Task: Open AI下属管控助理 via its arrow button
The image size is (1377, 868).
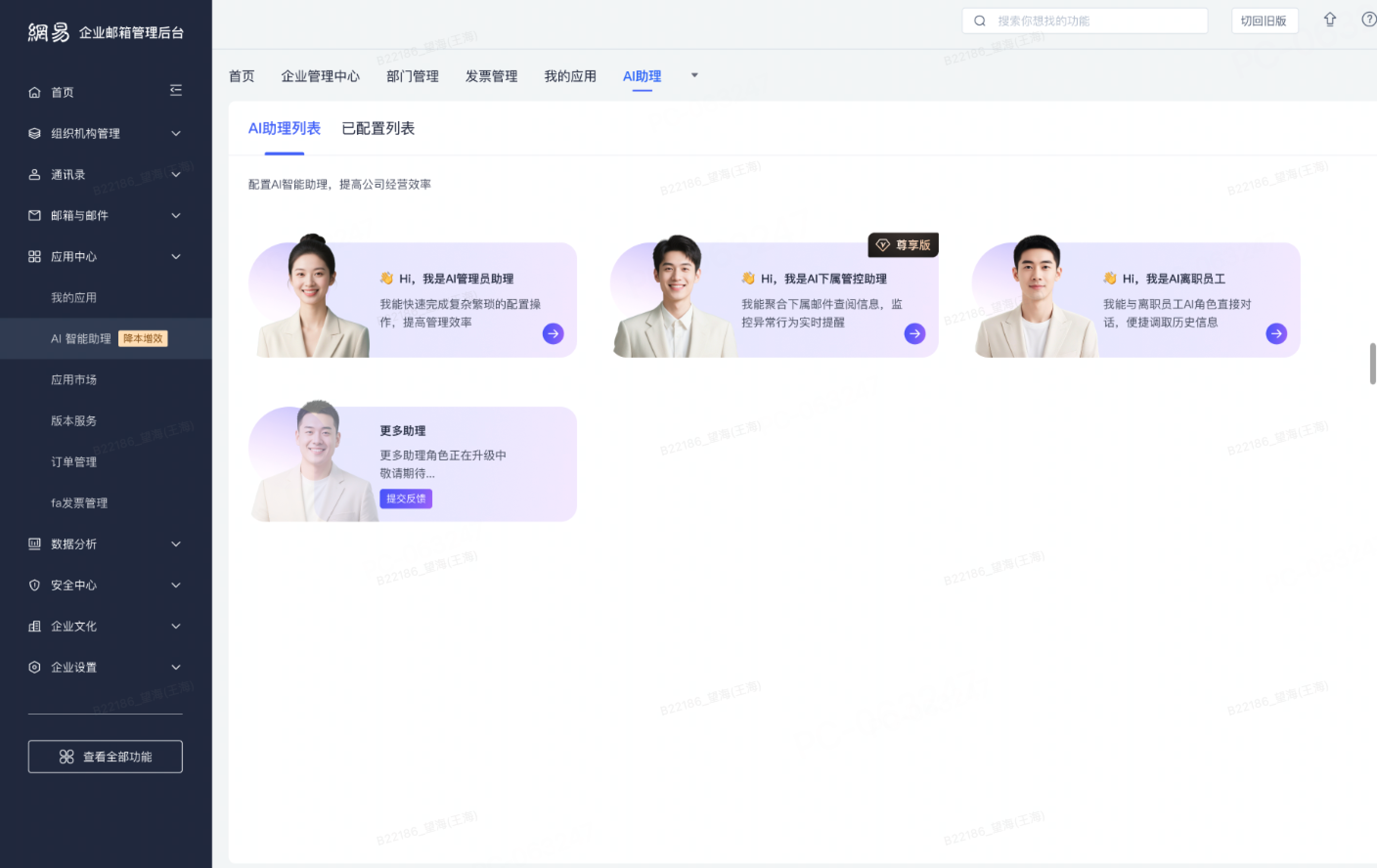Action: (x=915, y=334)
